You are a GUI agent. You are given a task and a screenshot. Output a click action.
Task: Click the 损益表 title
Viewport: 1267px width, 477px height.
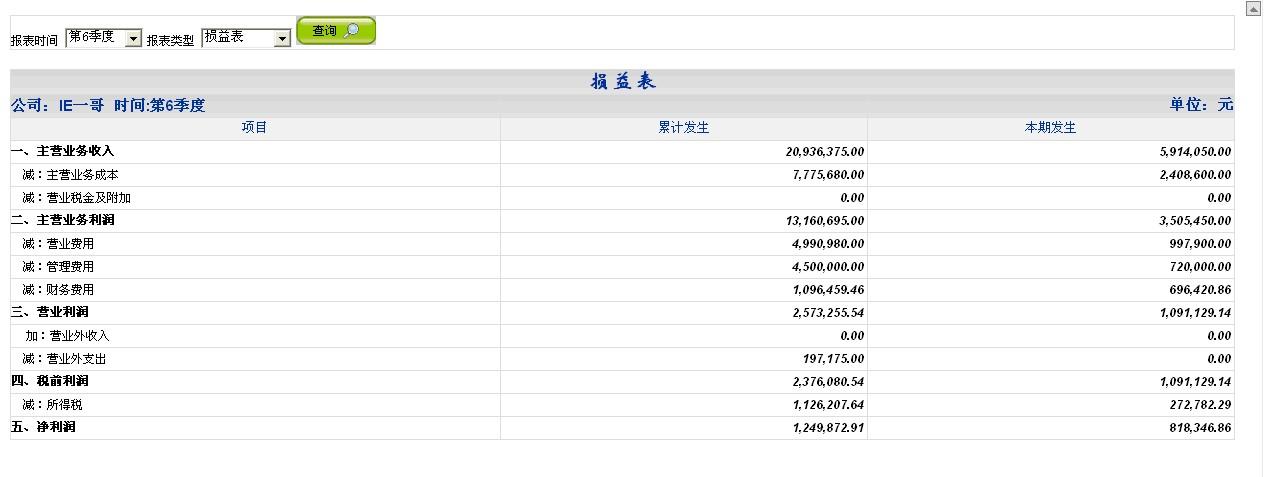623,82
